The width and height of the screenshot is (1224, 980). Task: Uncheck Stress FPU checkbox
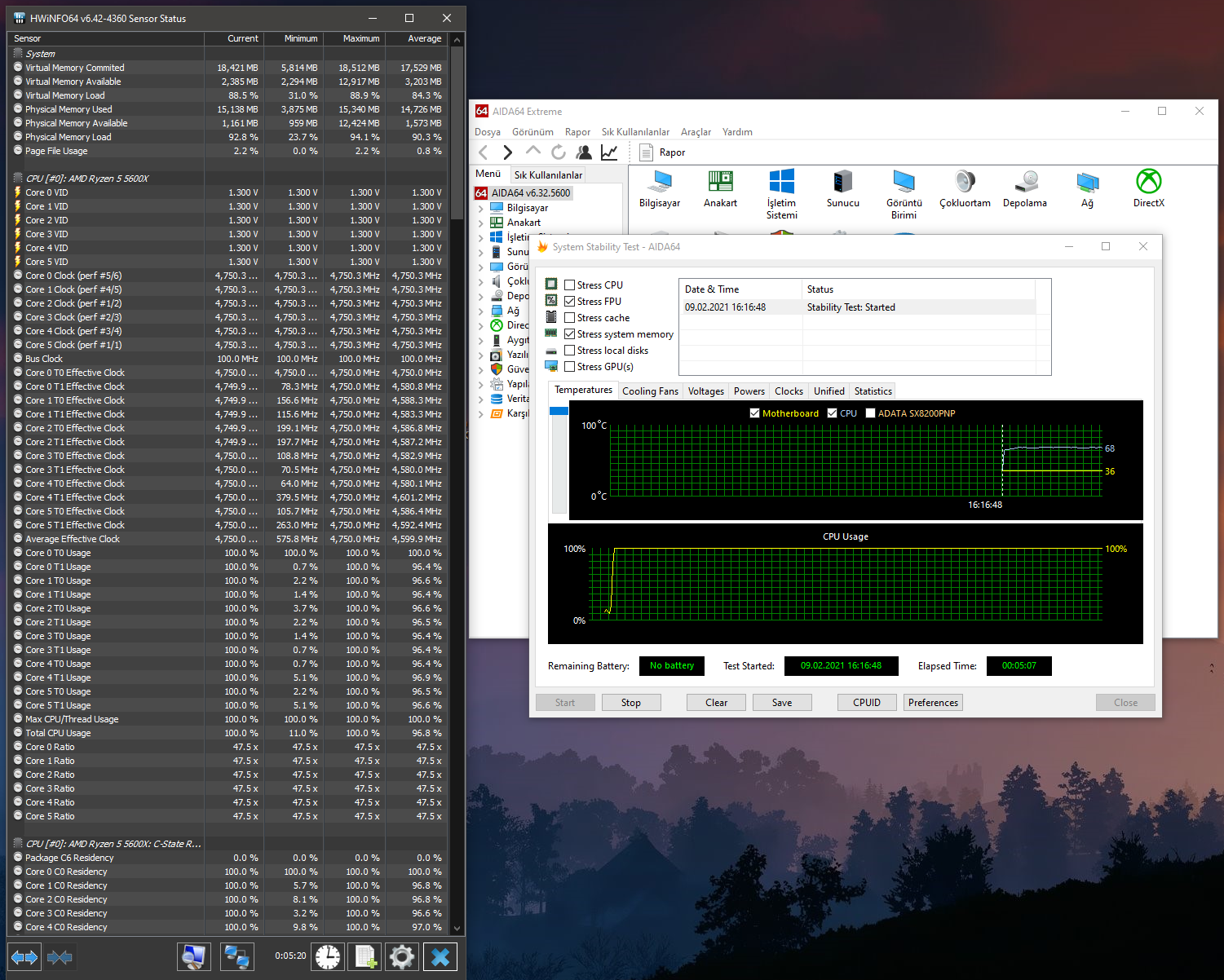(x=569, y=302)
